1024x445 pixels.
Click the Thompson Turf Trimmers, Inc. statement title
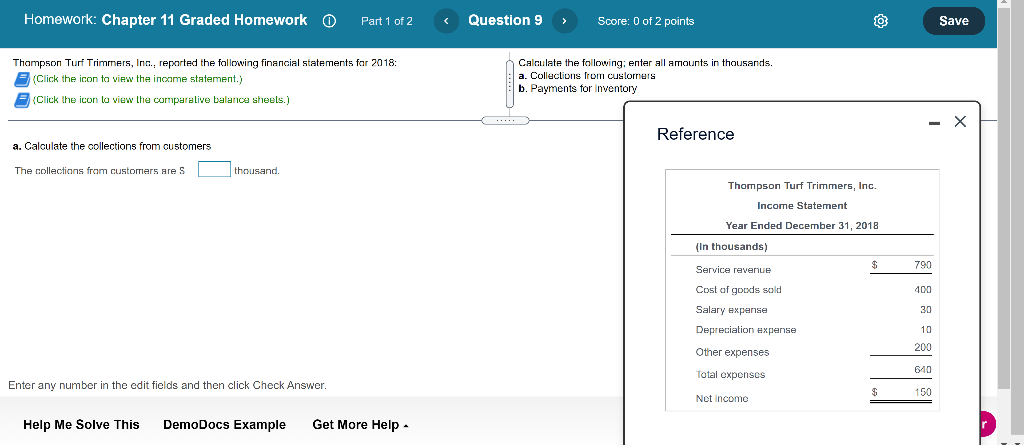click(802, 186)
